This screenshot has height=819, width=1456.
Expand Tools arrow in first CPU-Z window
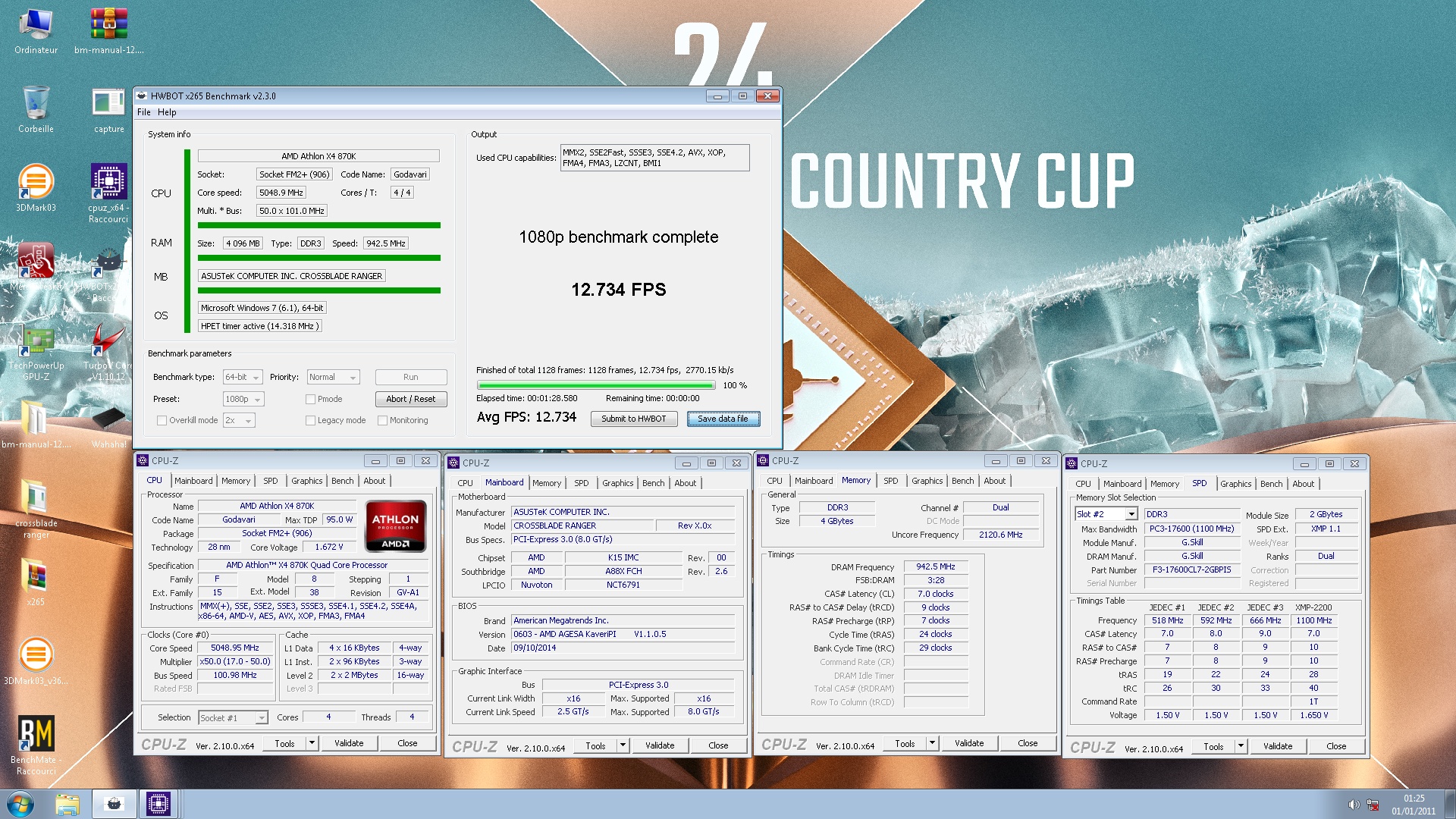[312, 743]
